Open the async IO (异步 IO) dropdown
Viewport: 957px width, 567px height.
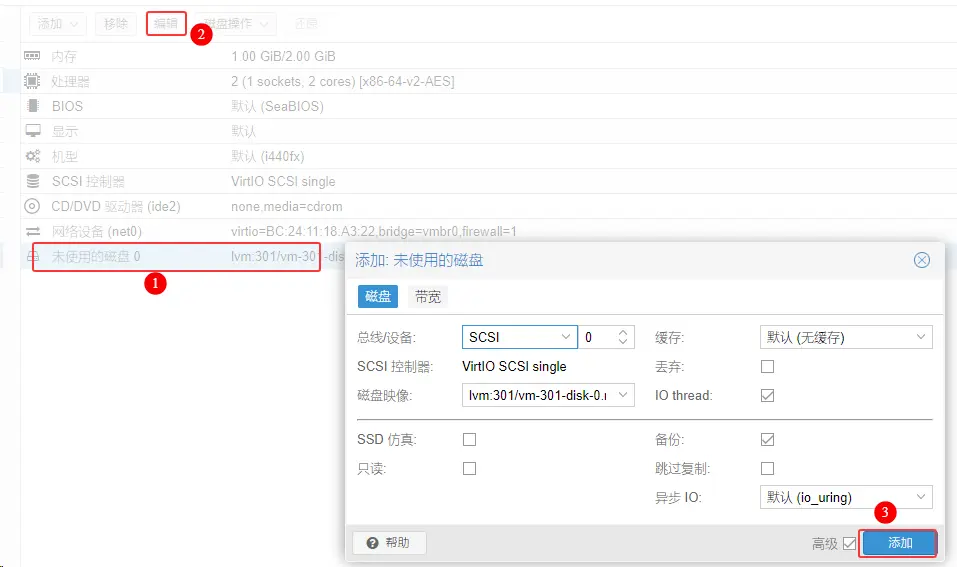[846, 497]
